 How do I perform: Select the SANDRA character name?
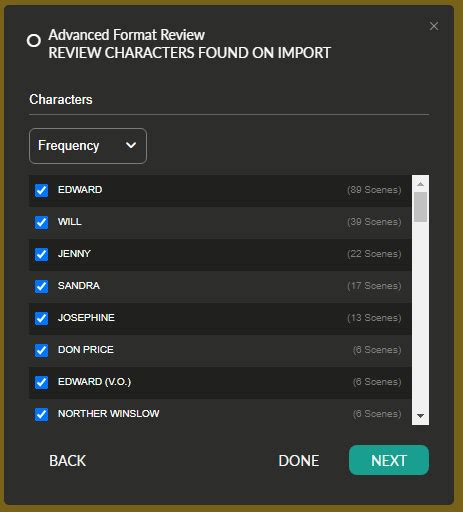tap(79, 286)
